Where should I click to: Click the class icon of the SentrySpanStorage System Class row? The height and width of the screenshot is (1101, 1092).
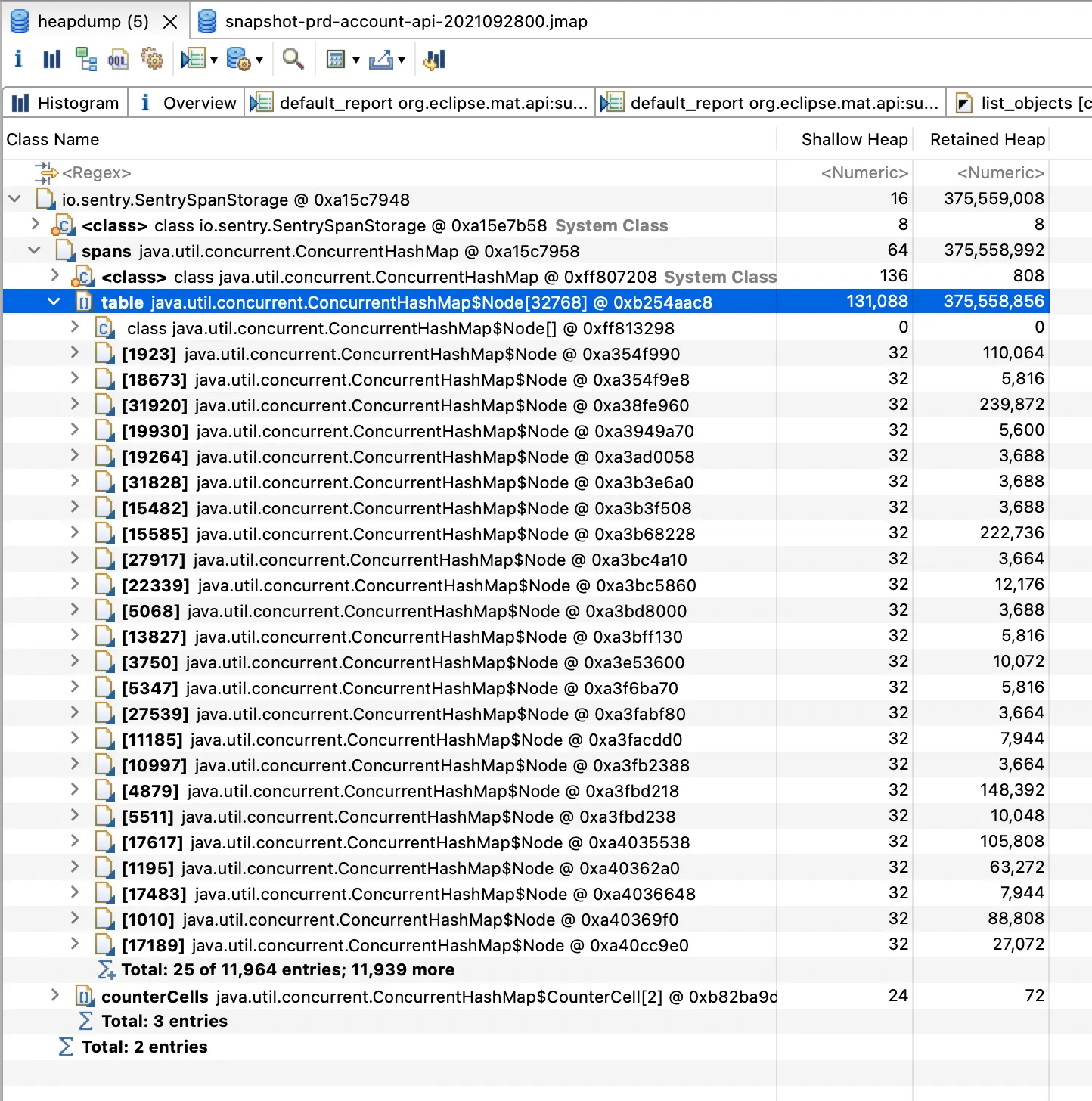click(x=62, y=225)
